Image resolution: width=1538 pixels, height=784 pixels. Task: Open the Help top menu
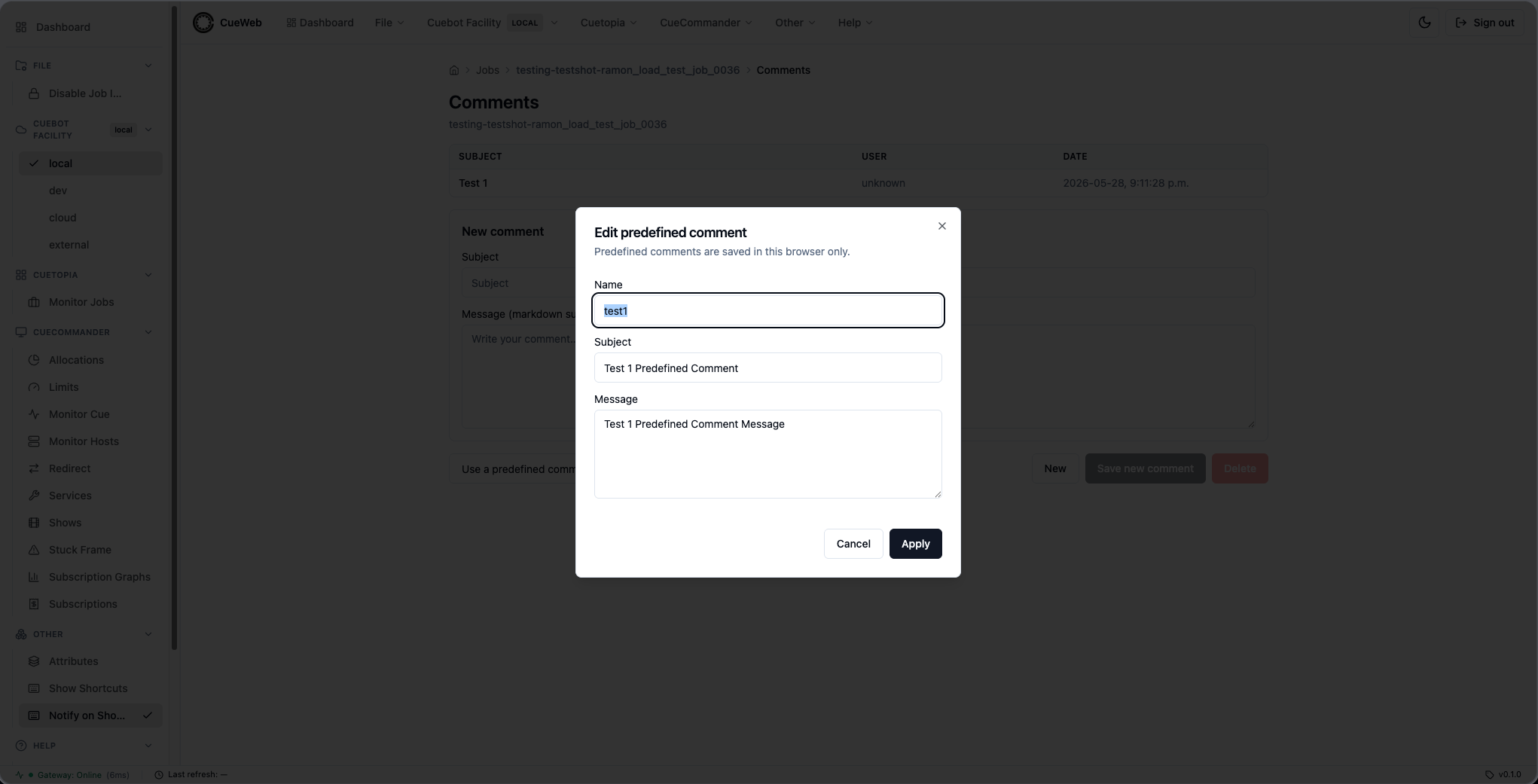click(855, 23)
